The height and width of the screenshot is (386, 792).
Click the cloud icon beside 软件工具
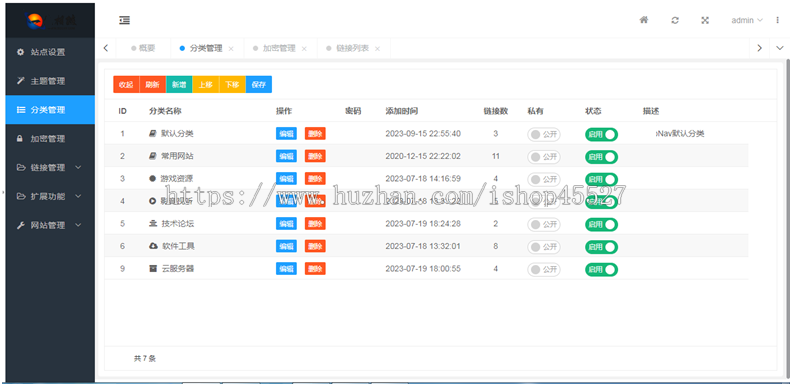coord(153,246)
